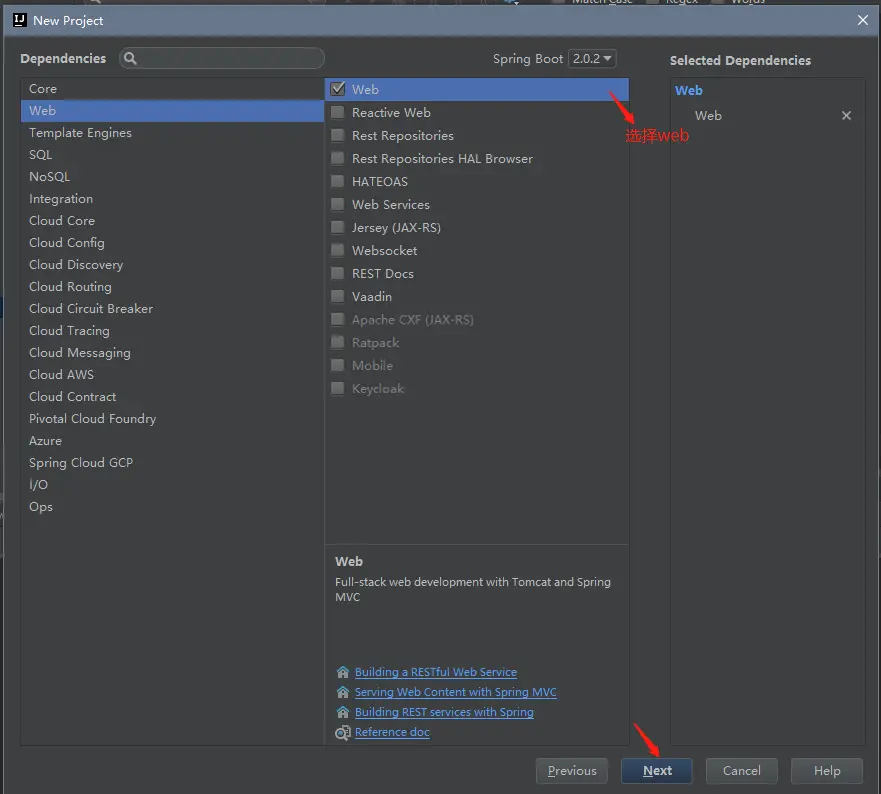Enable the HATEOAS checkbox
The width and height of the screenshot is (881, 794).
338,181
